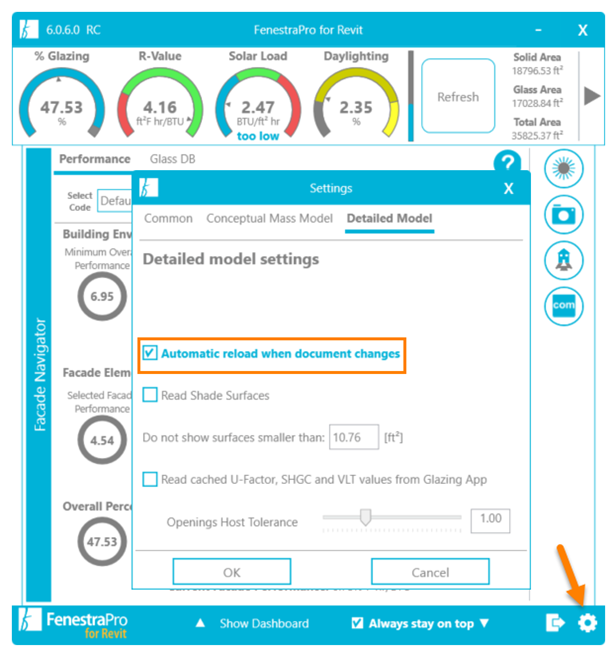
Task: Click the 6.95 envelope performance ring
Action: 102,296
